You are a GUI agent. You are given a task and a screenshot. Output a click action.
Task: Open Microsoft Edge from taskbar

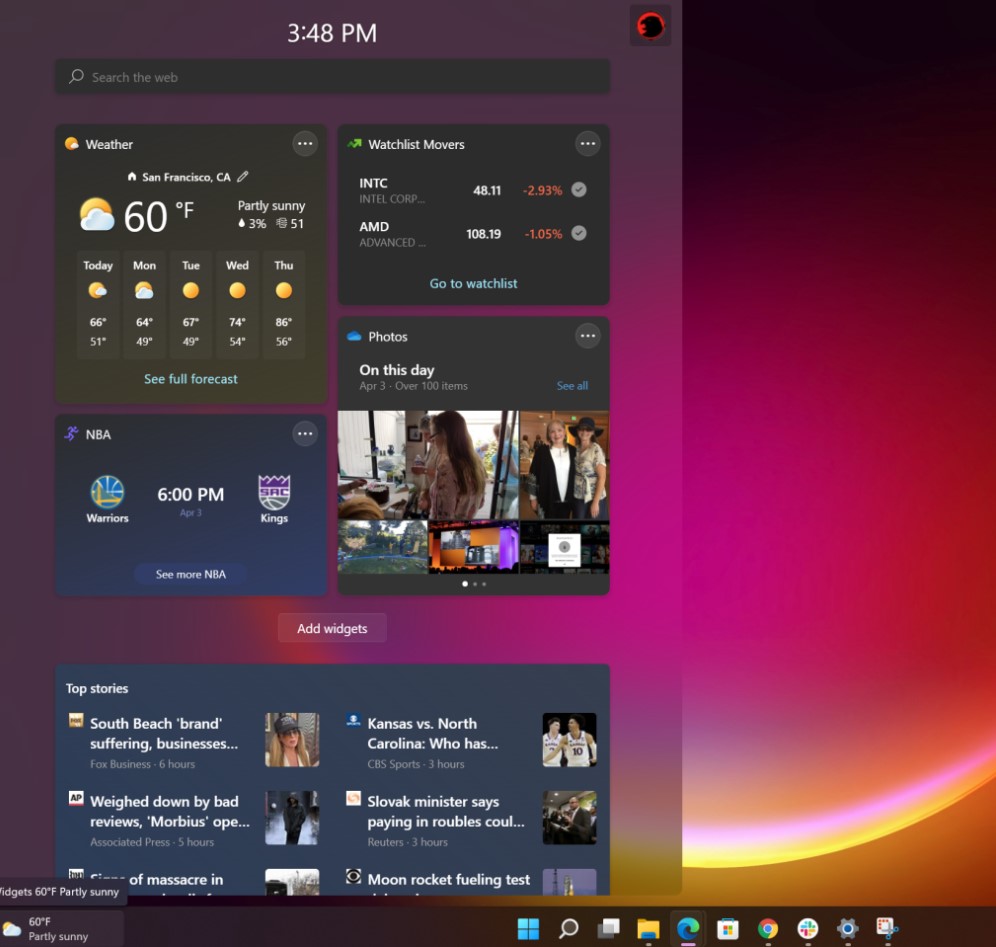pos(688,929)
